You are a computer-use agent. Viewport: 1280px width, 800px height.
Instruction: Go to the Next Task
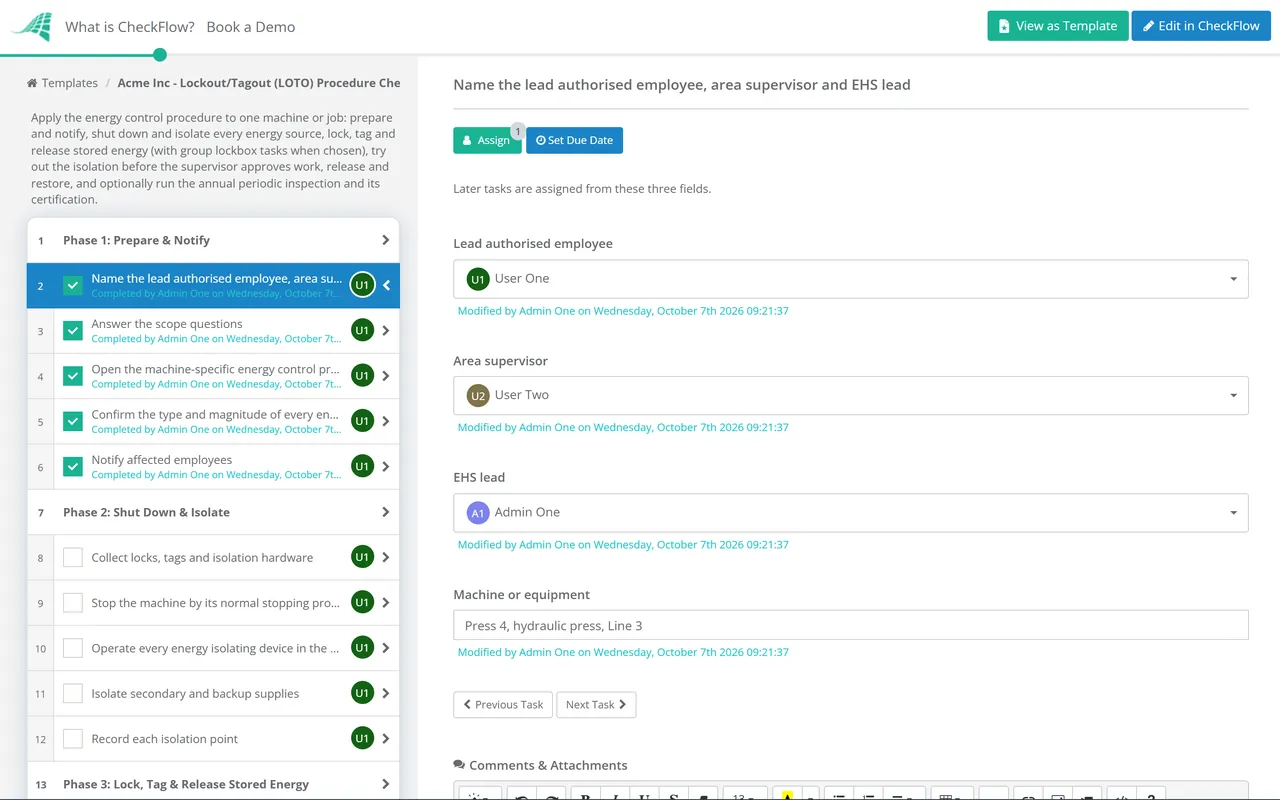(x=596, y=705)
